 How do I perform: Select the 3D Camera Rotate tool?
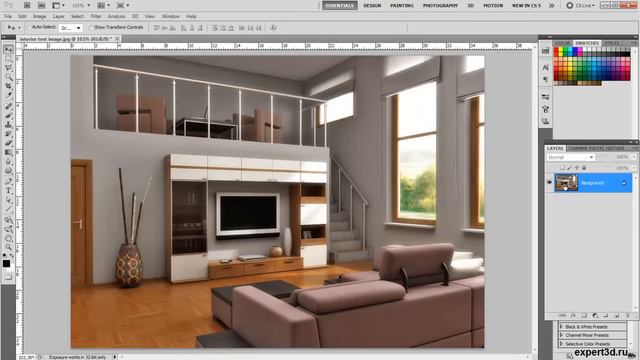tap(8, 229)
